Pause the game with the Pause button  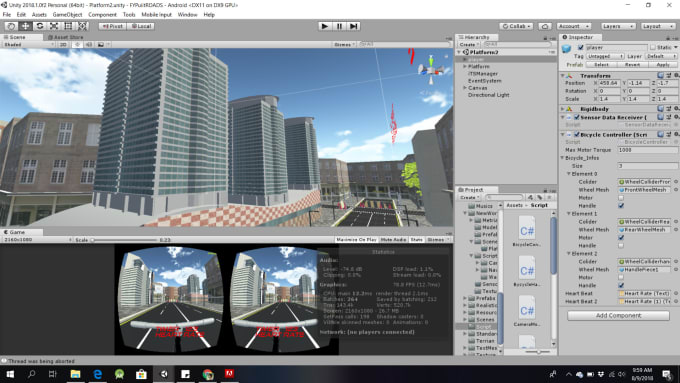[339, 26]
